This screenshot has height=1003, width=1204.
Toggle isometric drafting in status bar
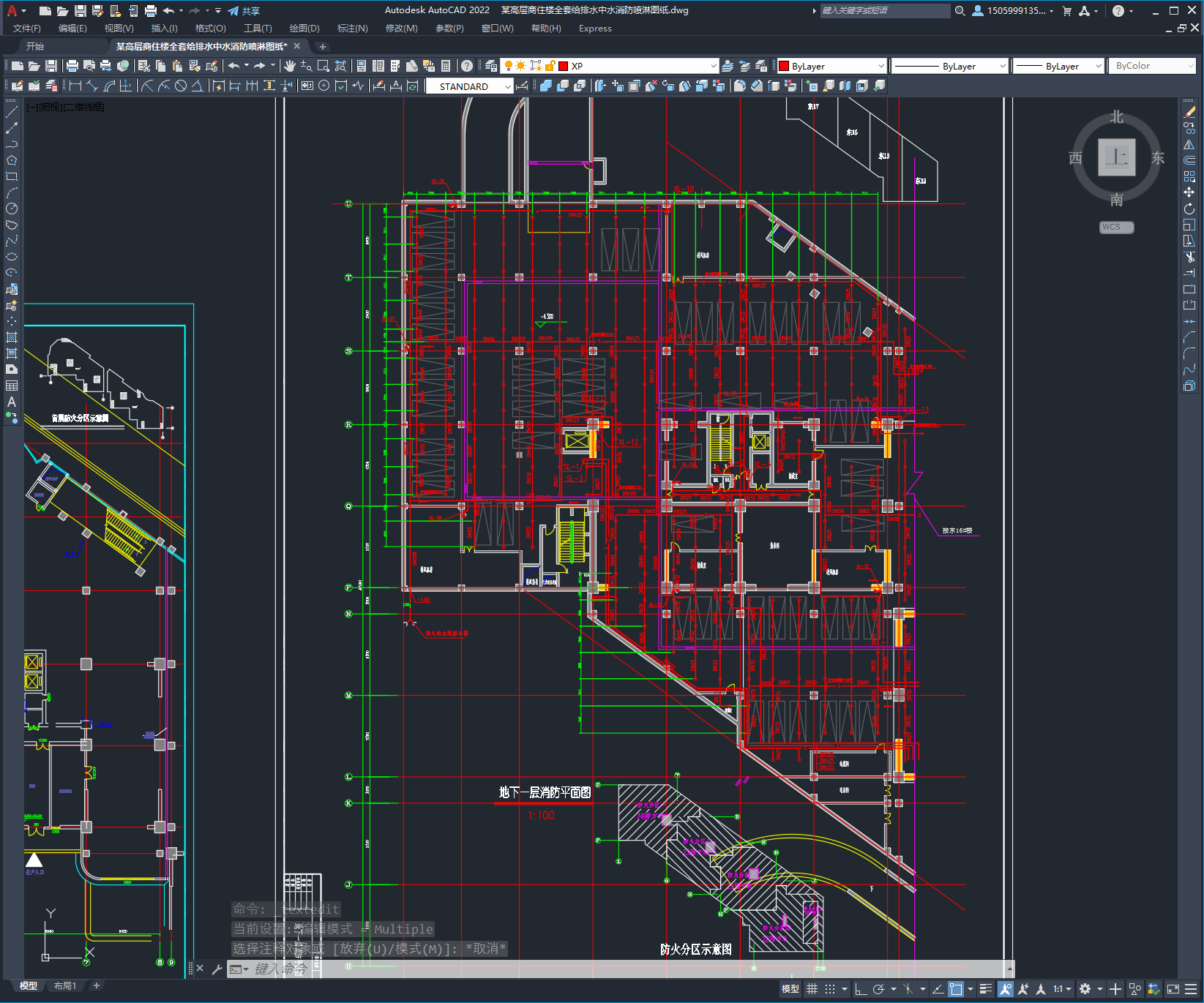pos(908,989)
